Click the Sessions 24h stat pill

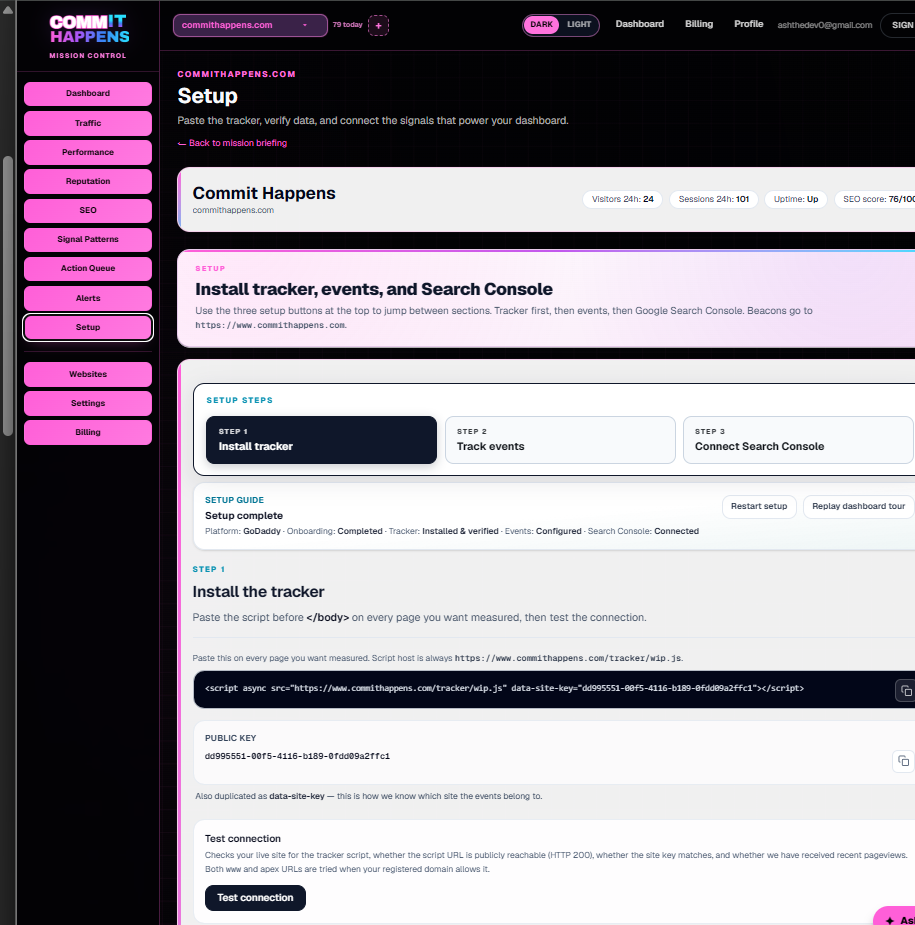click(x=713, y=199)
